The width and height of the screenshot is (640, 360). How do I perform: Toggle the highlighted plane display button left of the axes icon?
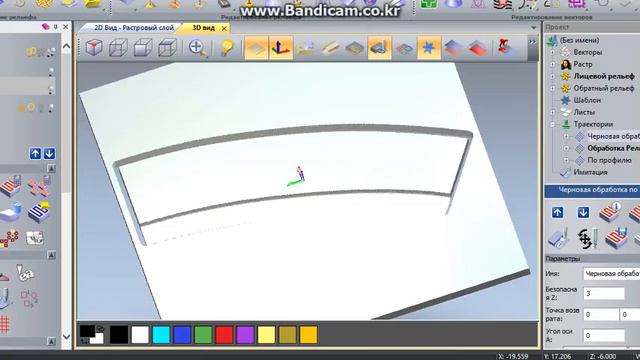point(256,48)
